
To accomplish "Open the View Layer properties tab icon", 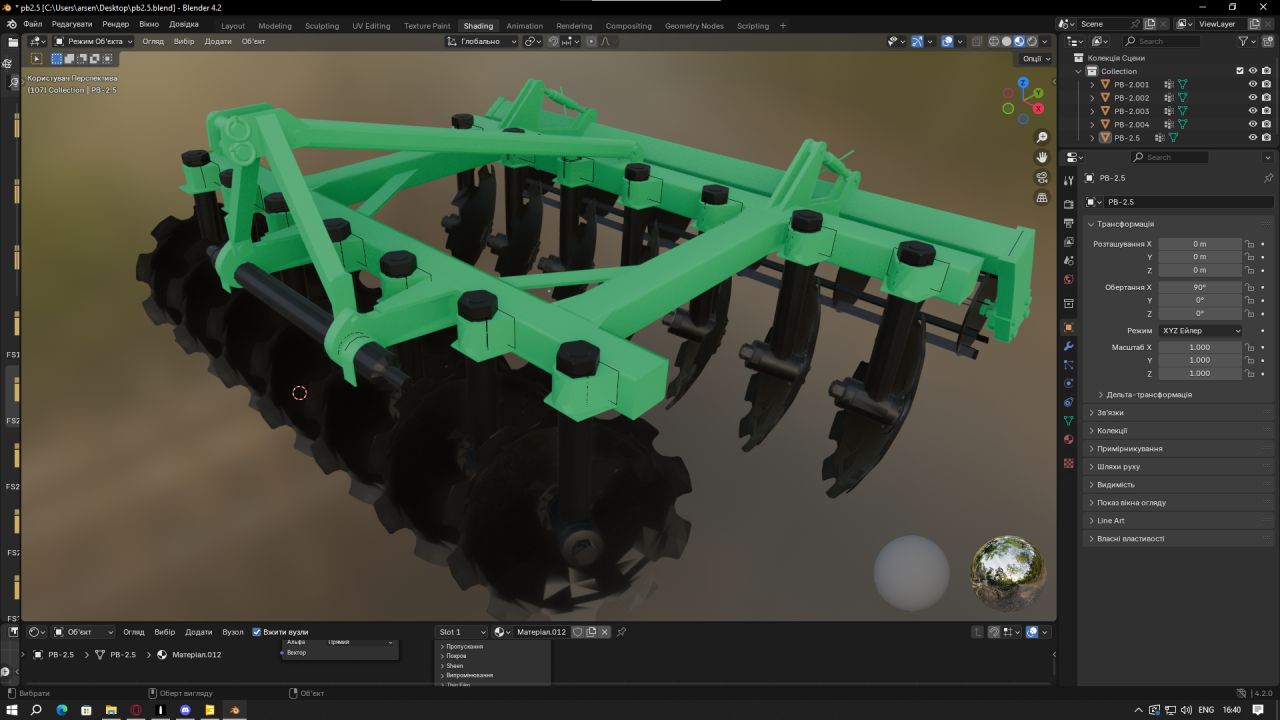I will [x=1068, y=242].
